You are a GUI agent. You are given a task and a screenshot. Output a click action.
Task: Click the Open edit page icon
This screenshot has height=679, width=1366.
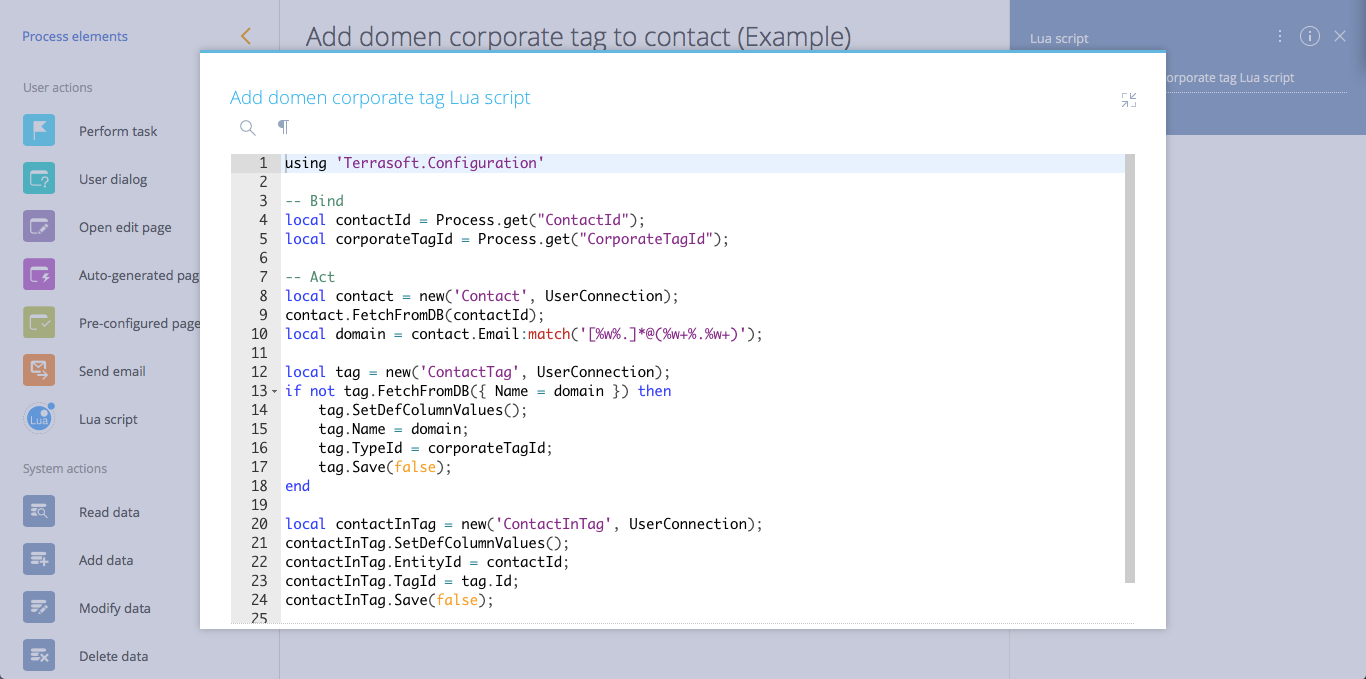(39, 227)
